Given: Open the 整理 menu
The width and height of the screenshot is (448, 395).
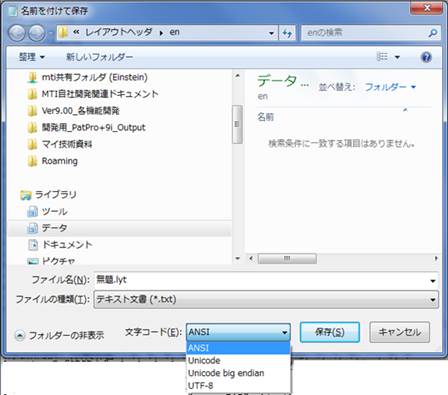Looking at the screenshot, I should tap(31, 57).
